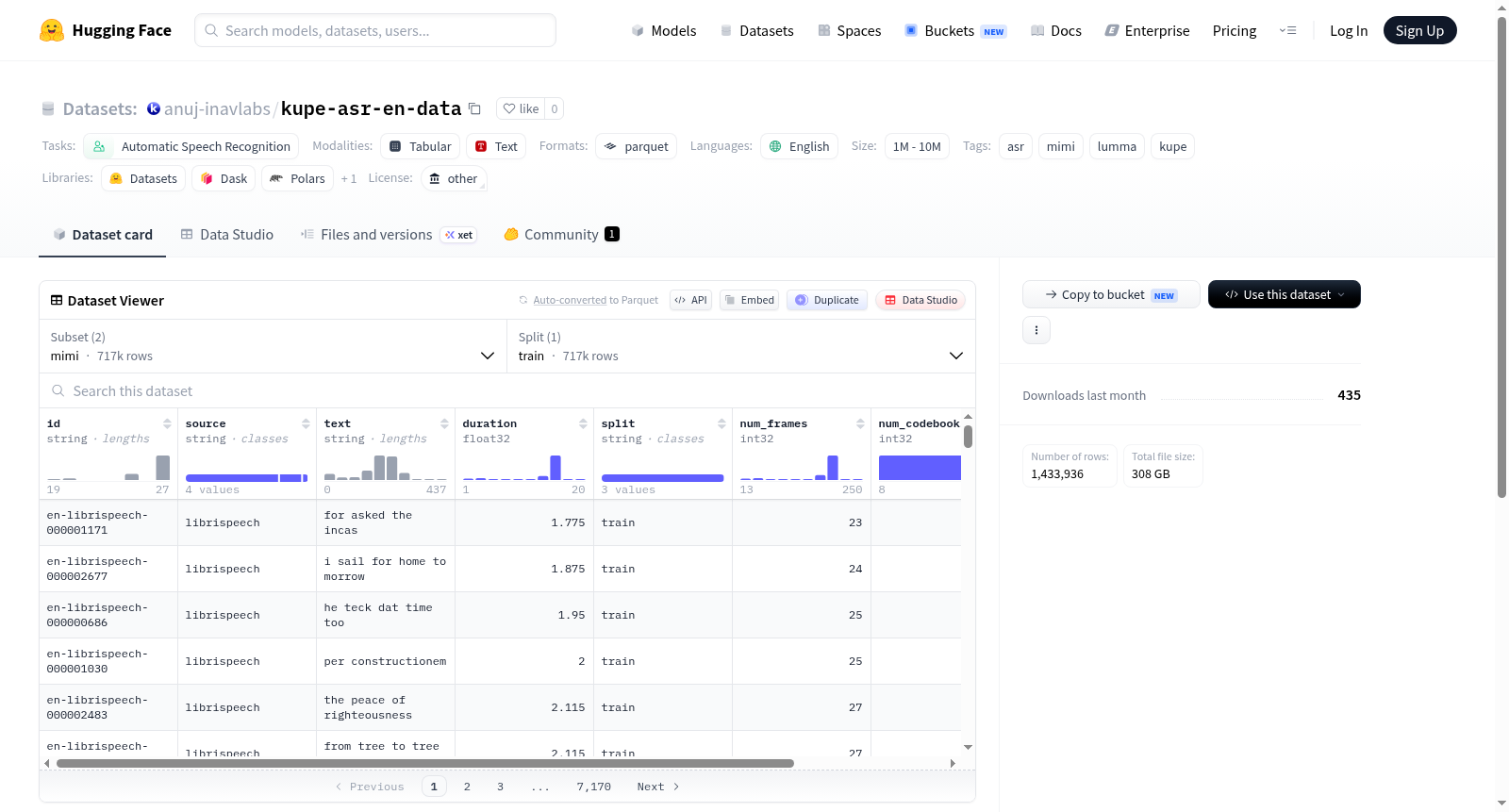The image size is (1509, 812).
Task: Click the parquet format tag
Action: tap(636, 146)
